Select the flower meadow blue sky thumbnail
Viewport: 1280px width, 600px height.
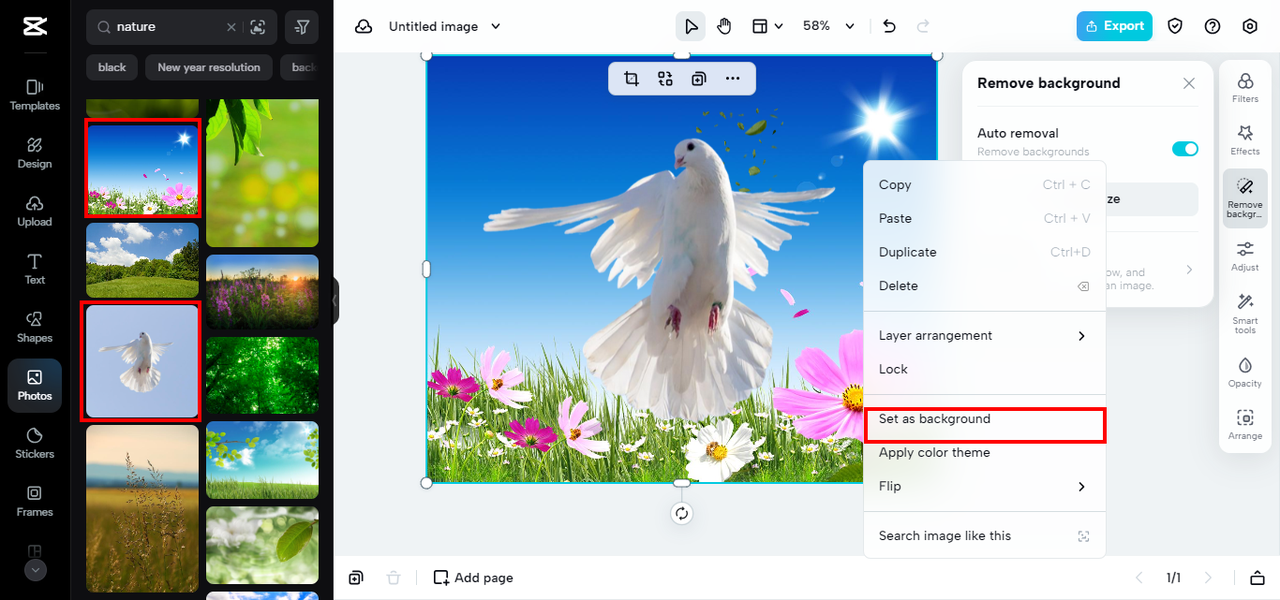(142, 169)
